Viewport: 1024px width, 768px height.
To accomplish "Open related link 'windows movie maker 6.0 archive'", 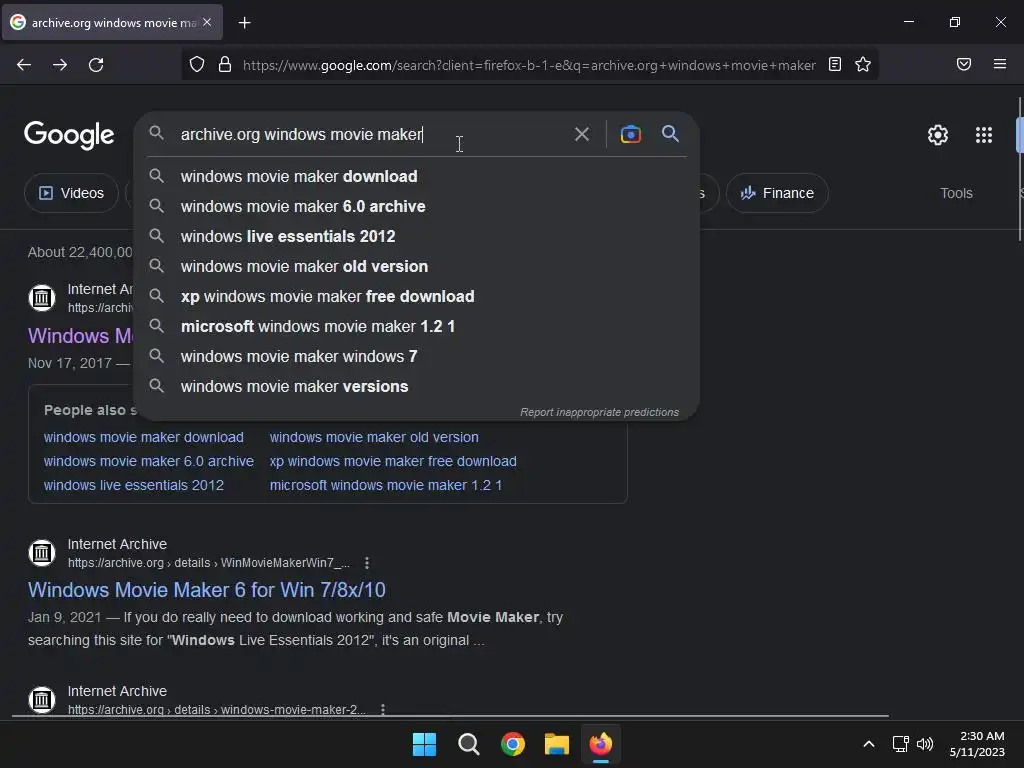I will pos(149,462).
